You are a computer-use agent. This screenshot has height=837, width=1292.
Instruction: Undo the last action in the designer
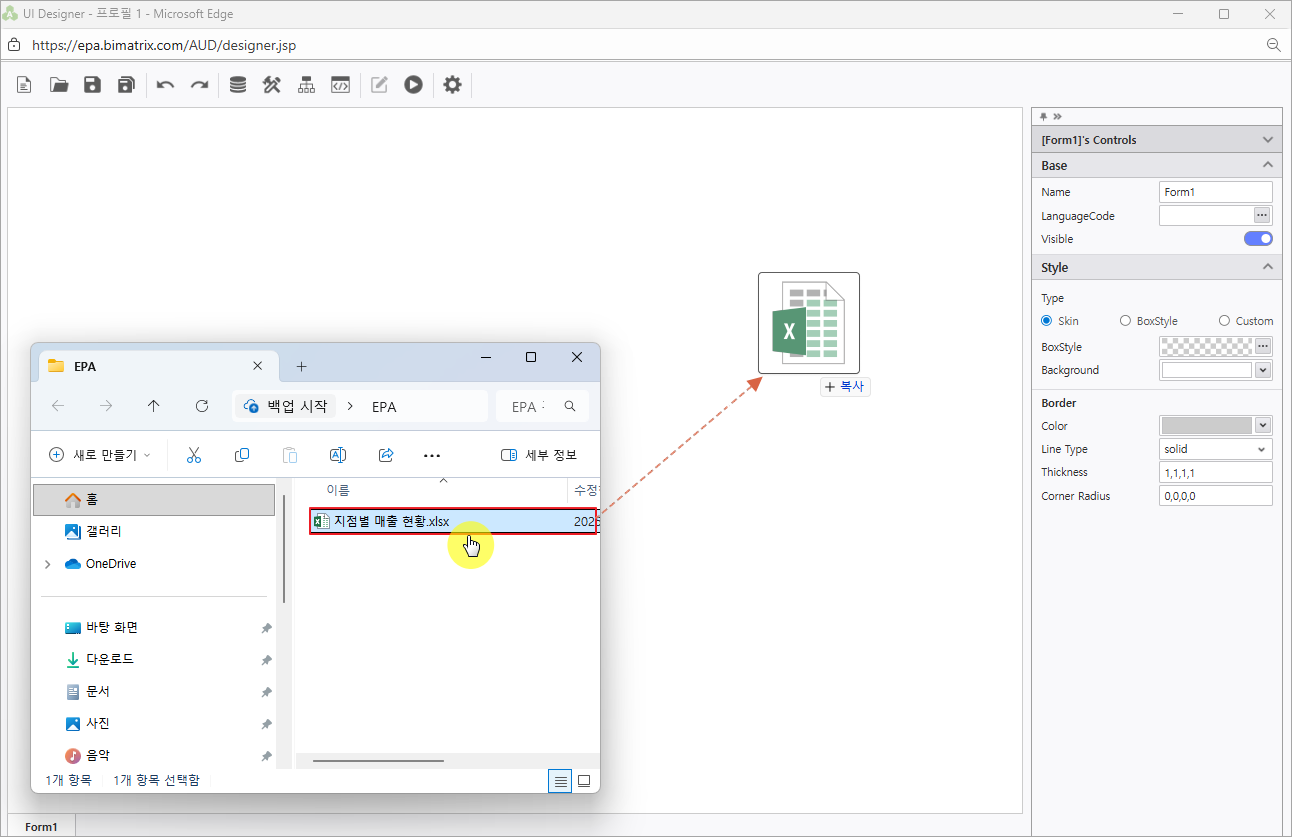(165, 85)
